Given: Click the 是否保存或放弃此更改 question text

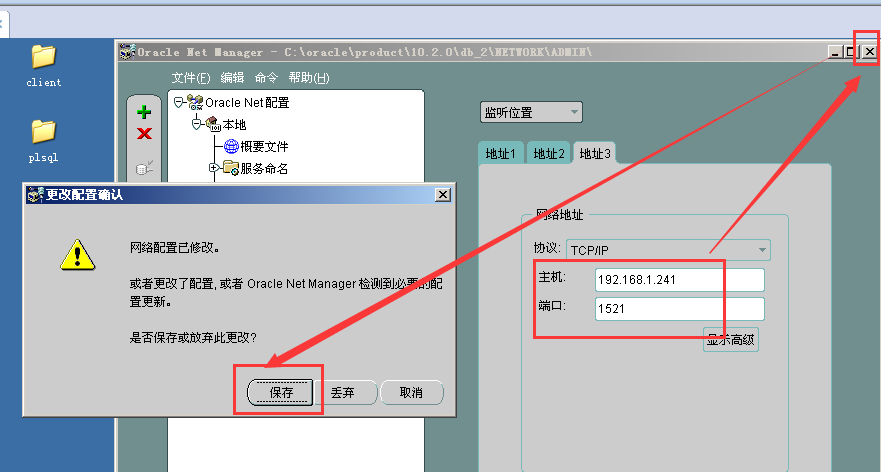Looking at the screenshot, I should pos(193,337).
